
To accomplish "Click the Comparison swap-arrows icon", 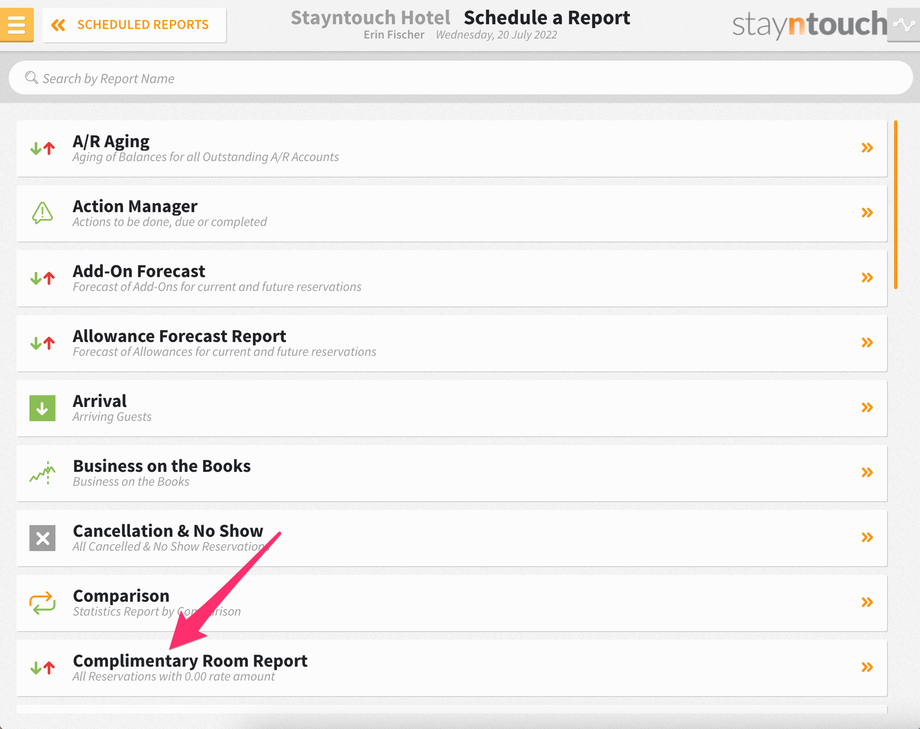I will (x=42, y=603).
